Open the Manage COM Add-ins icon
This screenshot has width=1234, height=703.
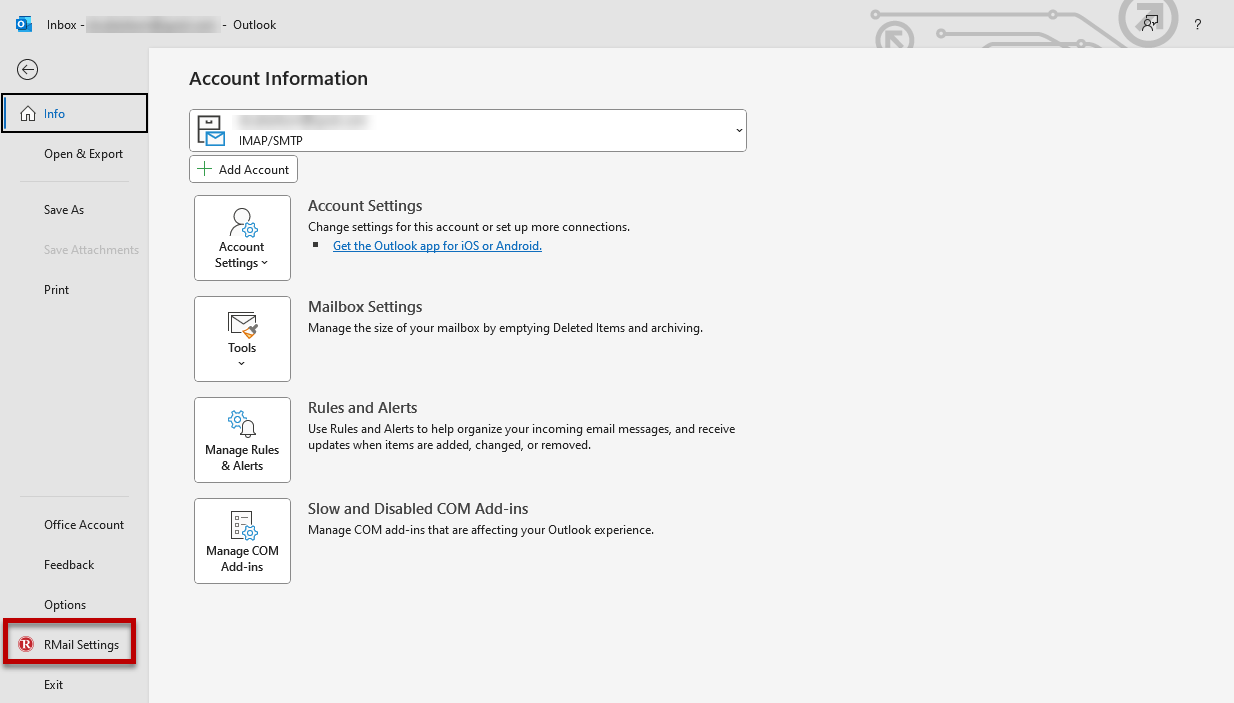(x=242, y=540)
